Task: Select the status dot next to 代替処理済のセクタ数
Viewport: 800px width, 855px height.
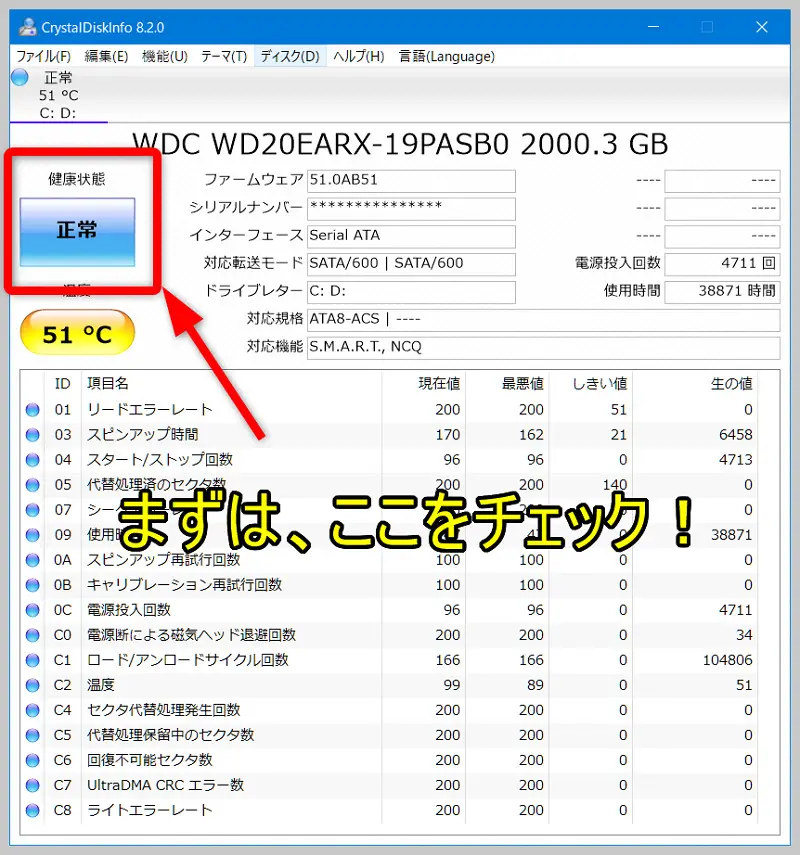Action: click(x=32, y=484)
